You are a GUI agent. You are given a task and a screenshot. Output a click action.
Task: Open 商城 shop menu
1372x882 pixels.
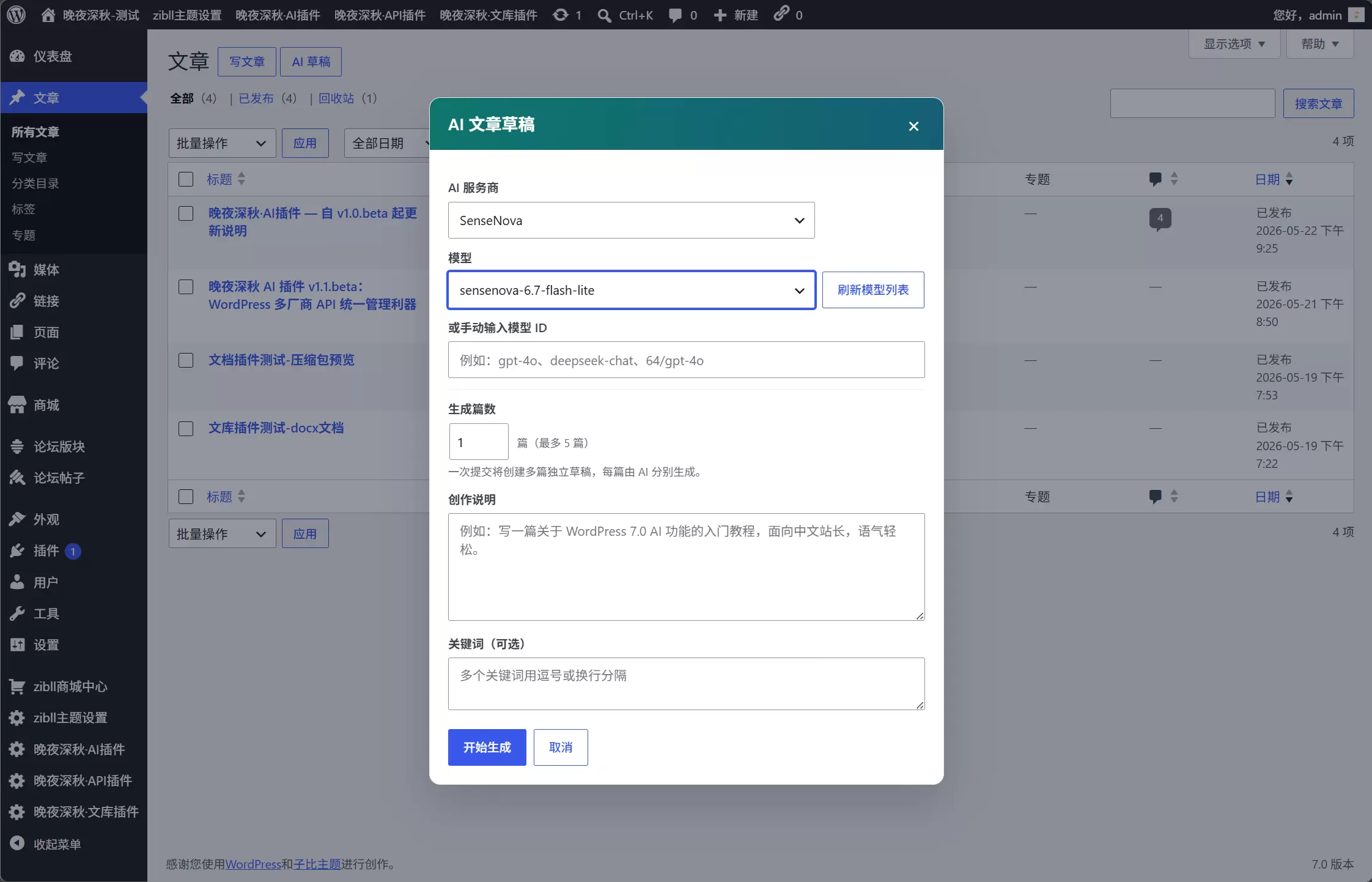pos(73,405)
